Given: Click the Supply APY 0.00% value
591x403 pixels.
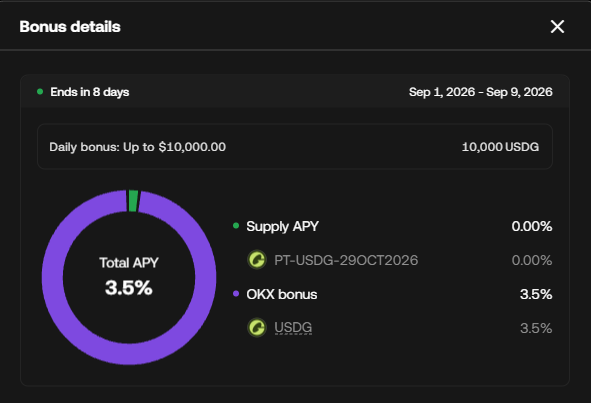Looking at the screenshot, I should tap(532, 226).
